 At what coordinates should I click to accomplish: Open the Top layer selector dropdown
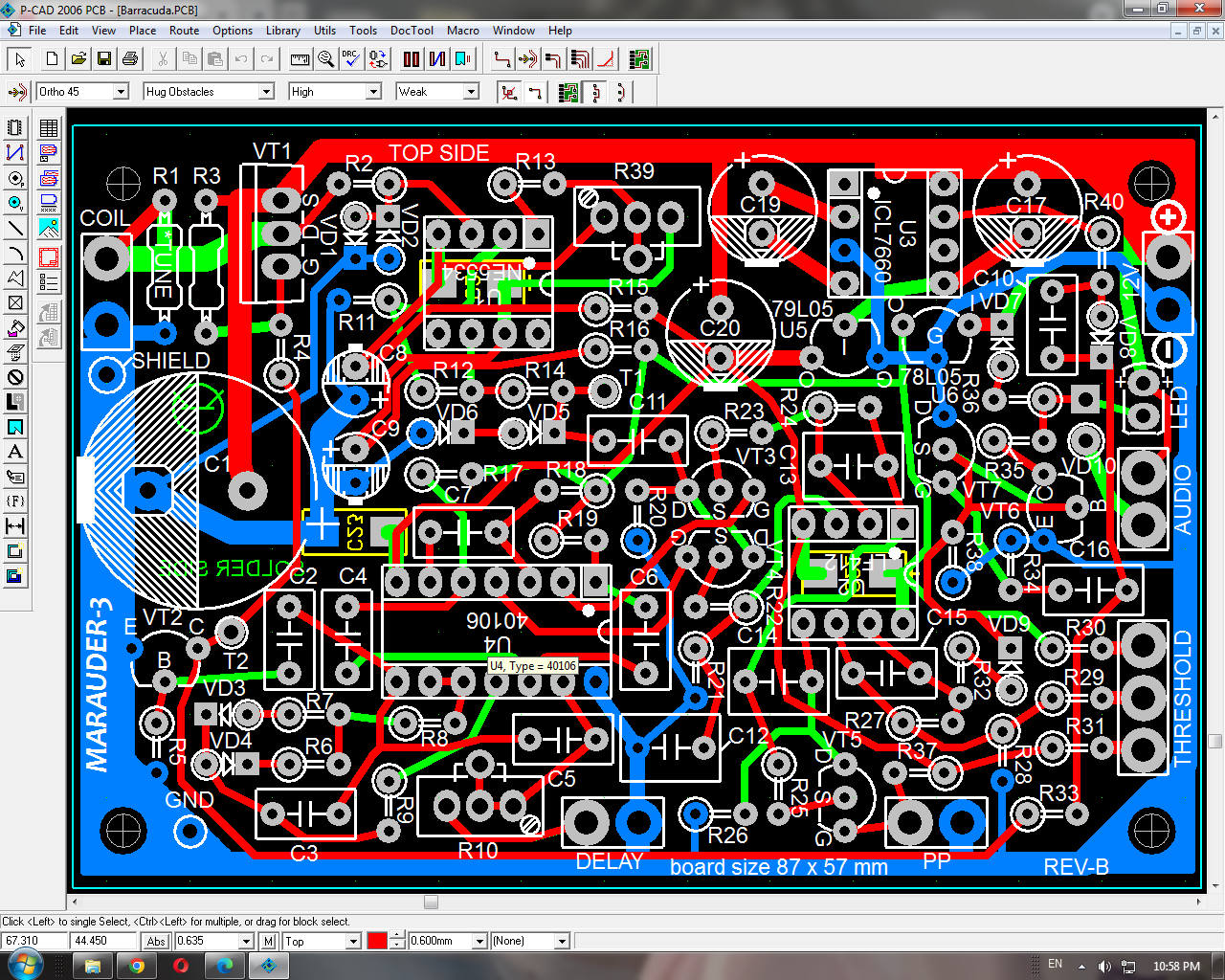[x=352, y=941]
